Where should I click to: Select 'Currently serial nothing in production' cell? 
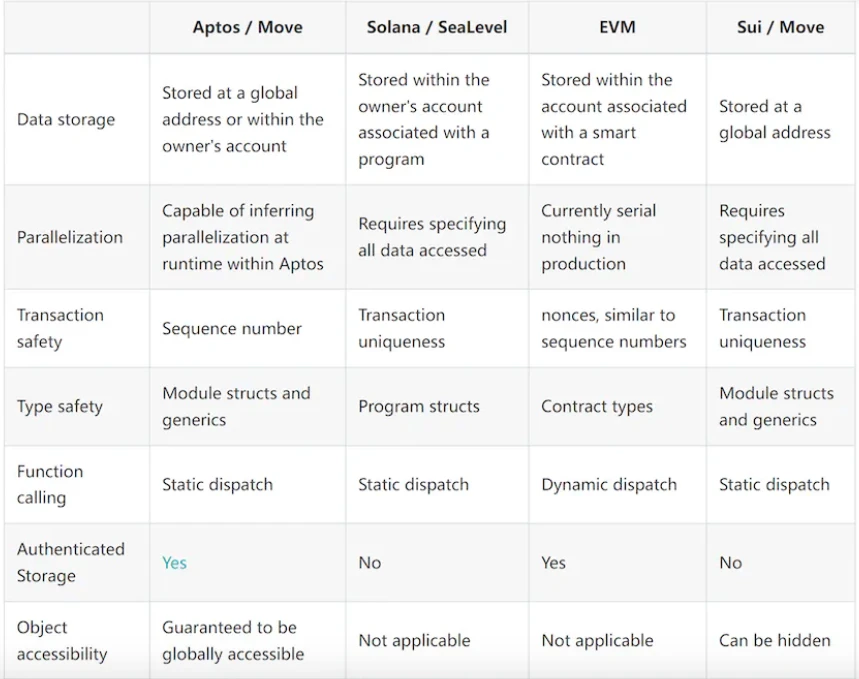pos(599,238)
